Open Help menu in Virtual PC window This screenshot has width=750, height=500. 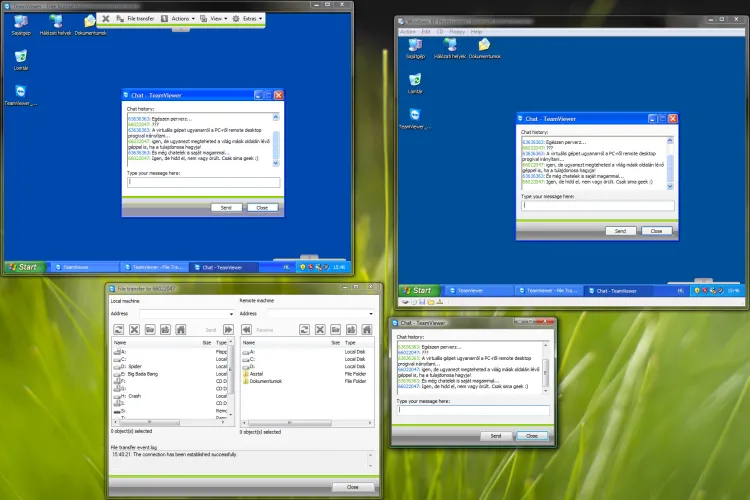(x=476, y=32)
